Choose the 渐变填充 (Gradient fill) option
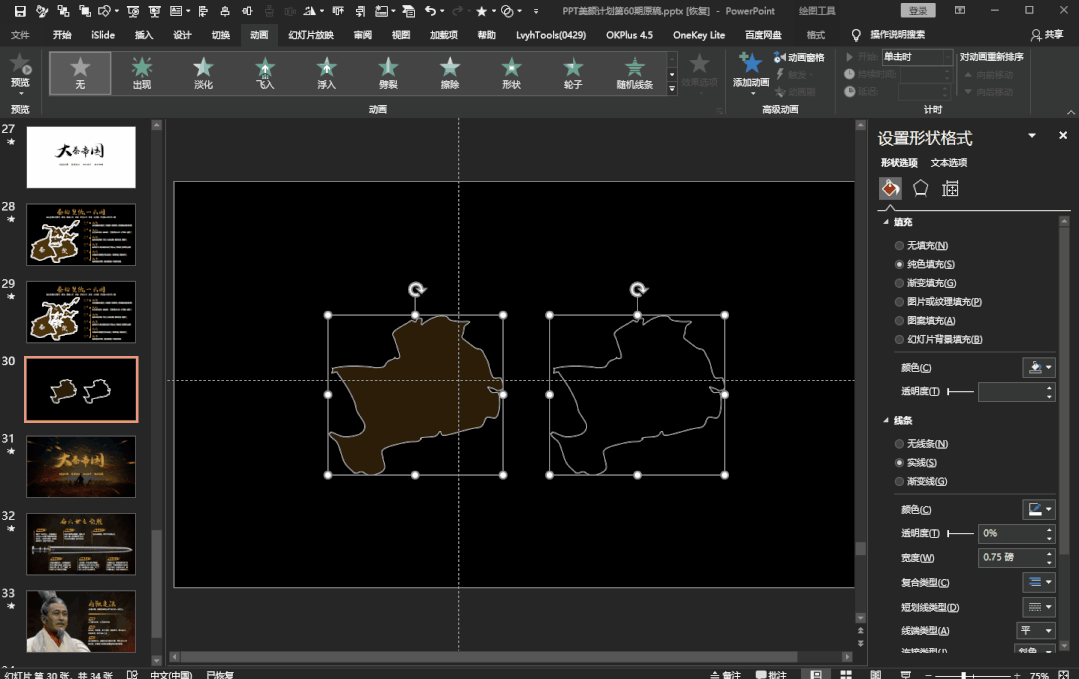Viewport: 1079px width, 679px height. tap(900, 283)
